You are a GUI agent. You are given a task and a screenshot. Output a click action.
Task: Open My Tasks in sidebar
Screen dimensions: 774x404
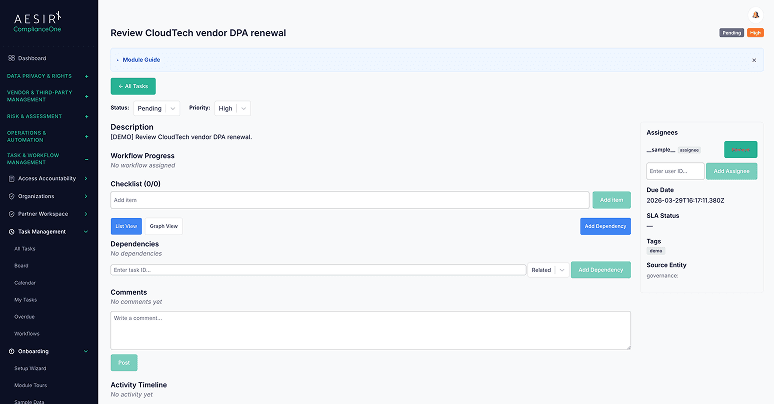click(x=26, y=300)
